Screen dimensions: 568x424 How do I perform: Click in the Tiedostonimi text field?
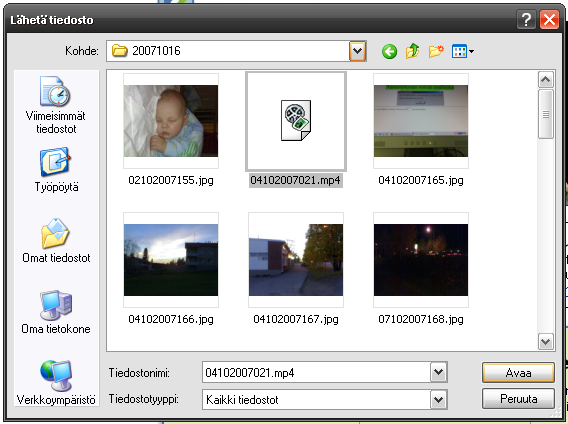click(317, 372)
